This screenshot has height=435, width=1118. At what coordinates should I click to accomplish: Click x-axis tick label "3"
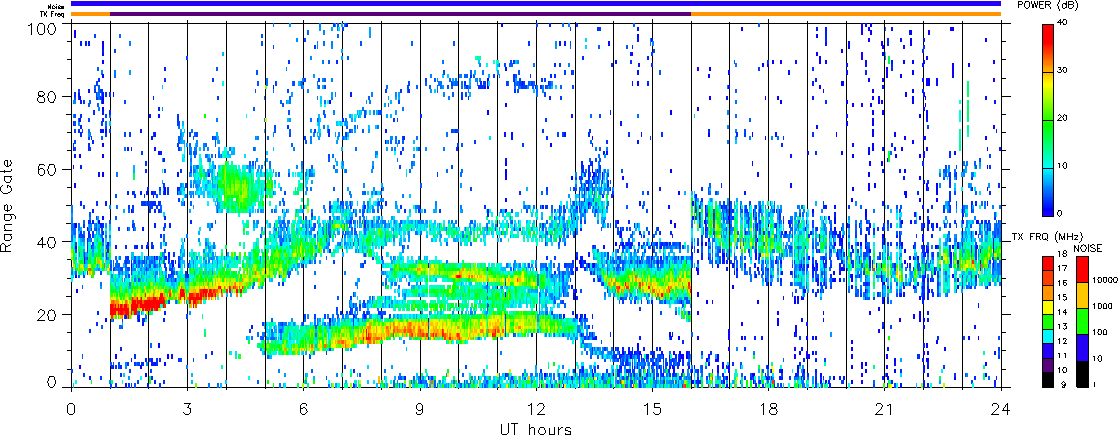(188, 409)
